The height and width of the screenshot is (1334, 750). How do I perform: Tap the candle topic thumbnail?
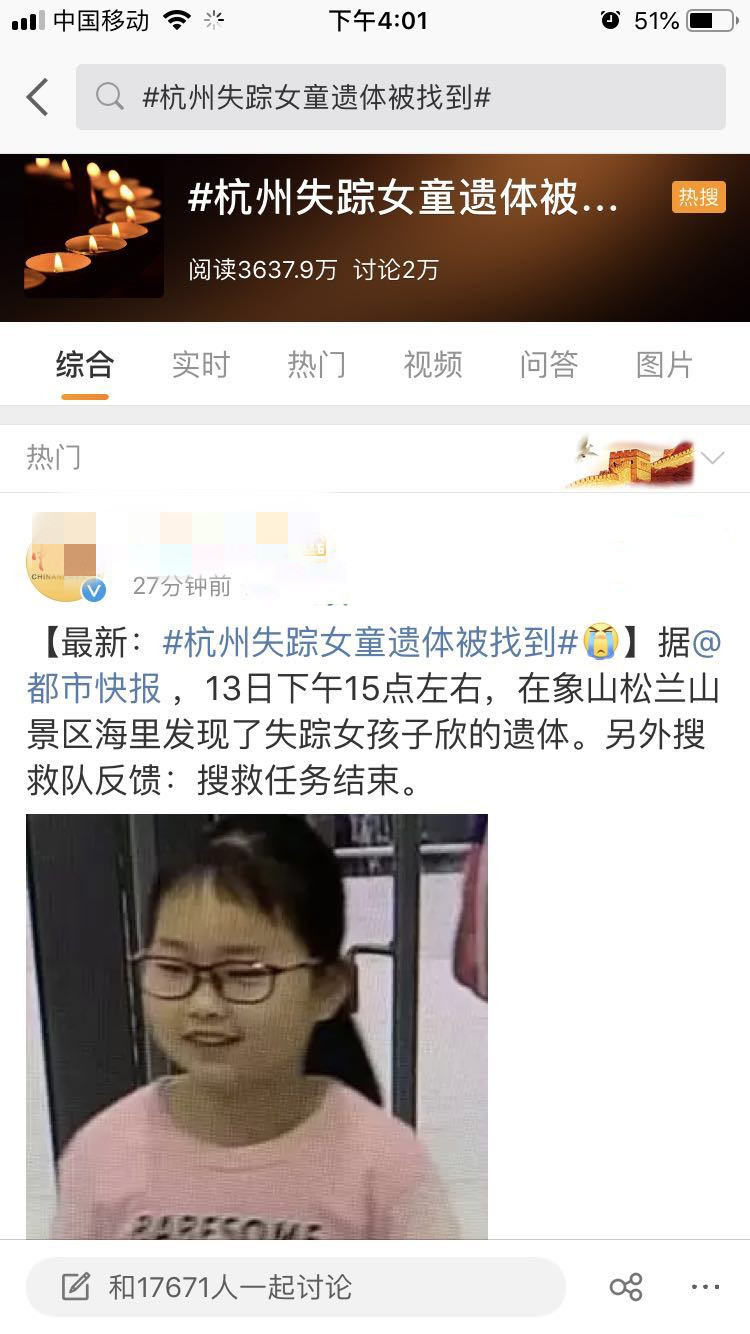(93, 227)
